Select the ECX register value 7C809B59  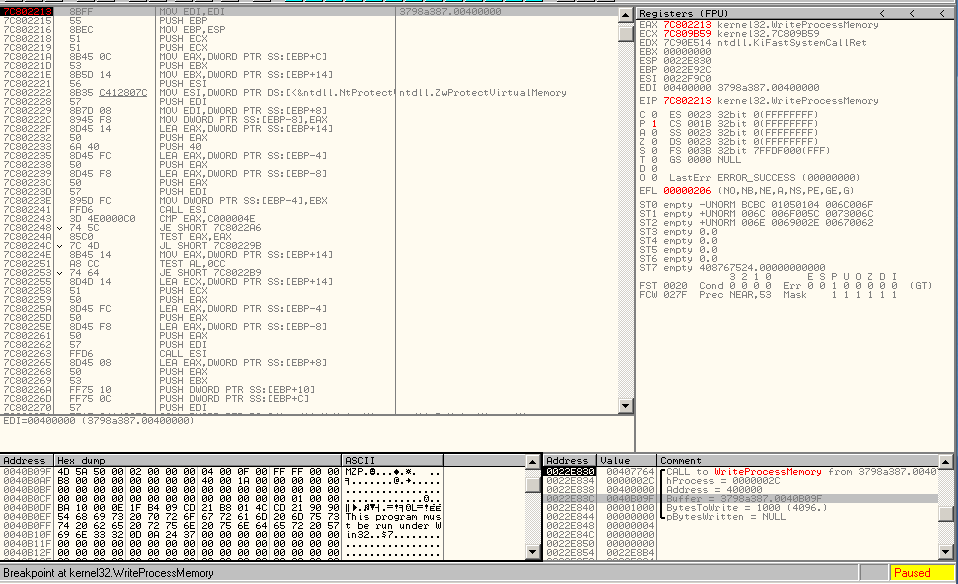tap(687, 34)
